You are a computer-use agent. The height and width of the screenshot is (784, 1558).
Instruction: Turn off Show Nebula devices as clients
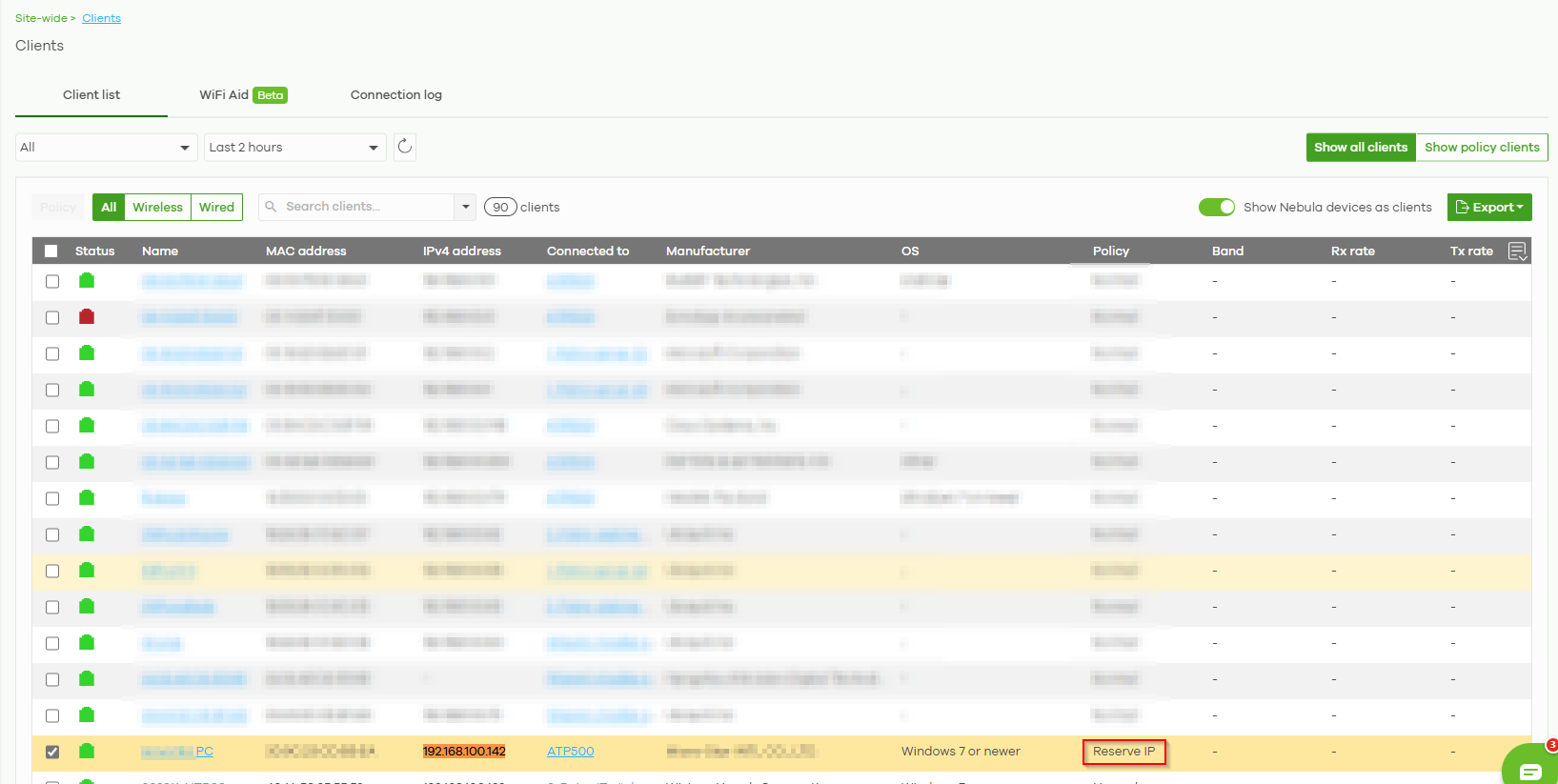(1217, 207)
